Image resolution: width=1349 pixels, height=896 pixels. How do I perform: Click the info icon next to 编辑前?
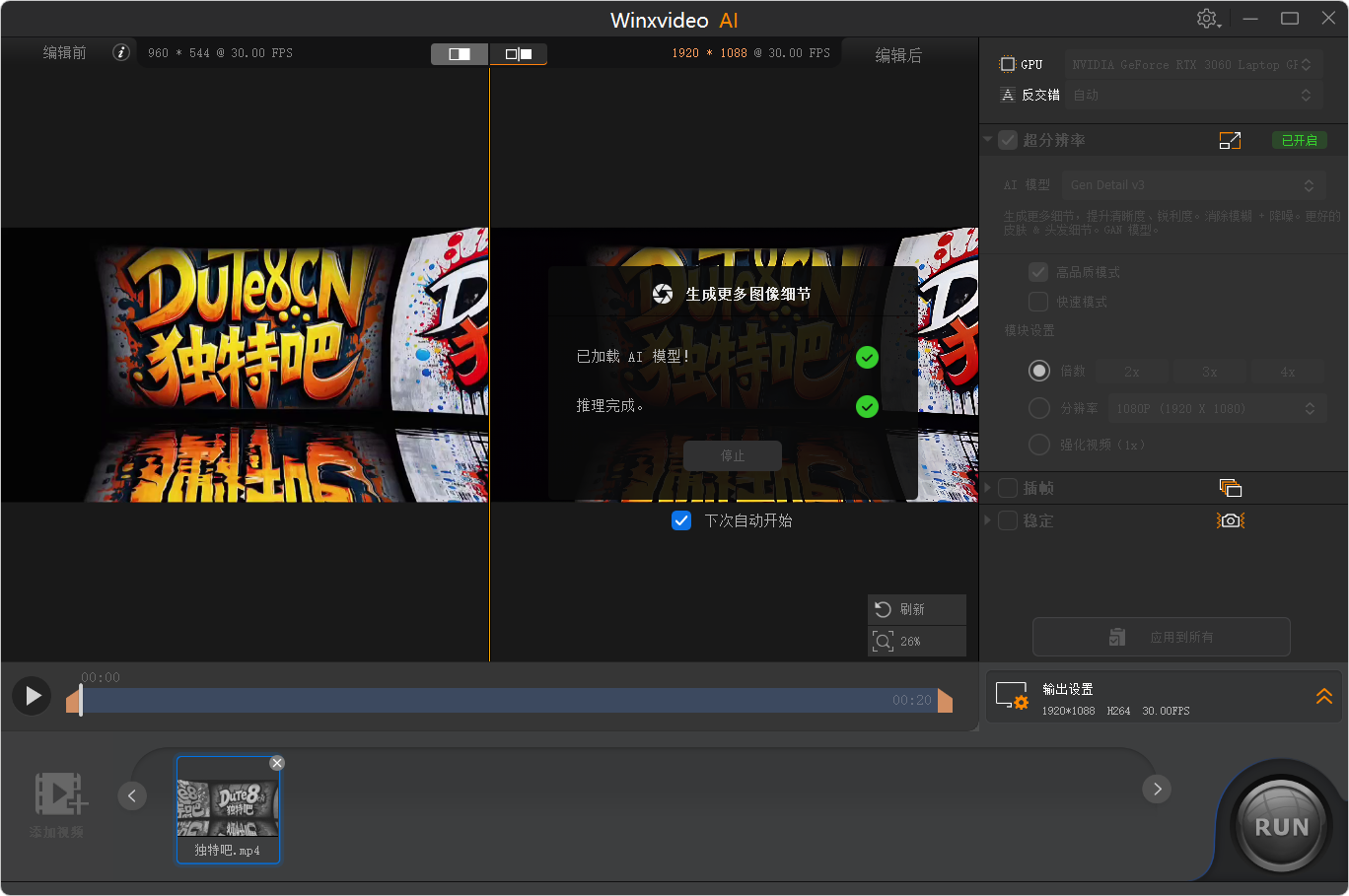[121, 52]
